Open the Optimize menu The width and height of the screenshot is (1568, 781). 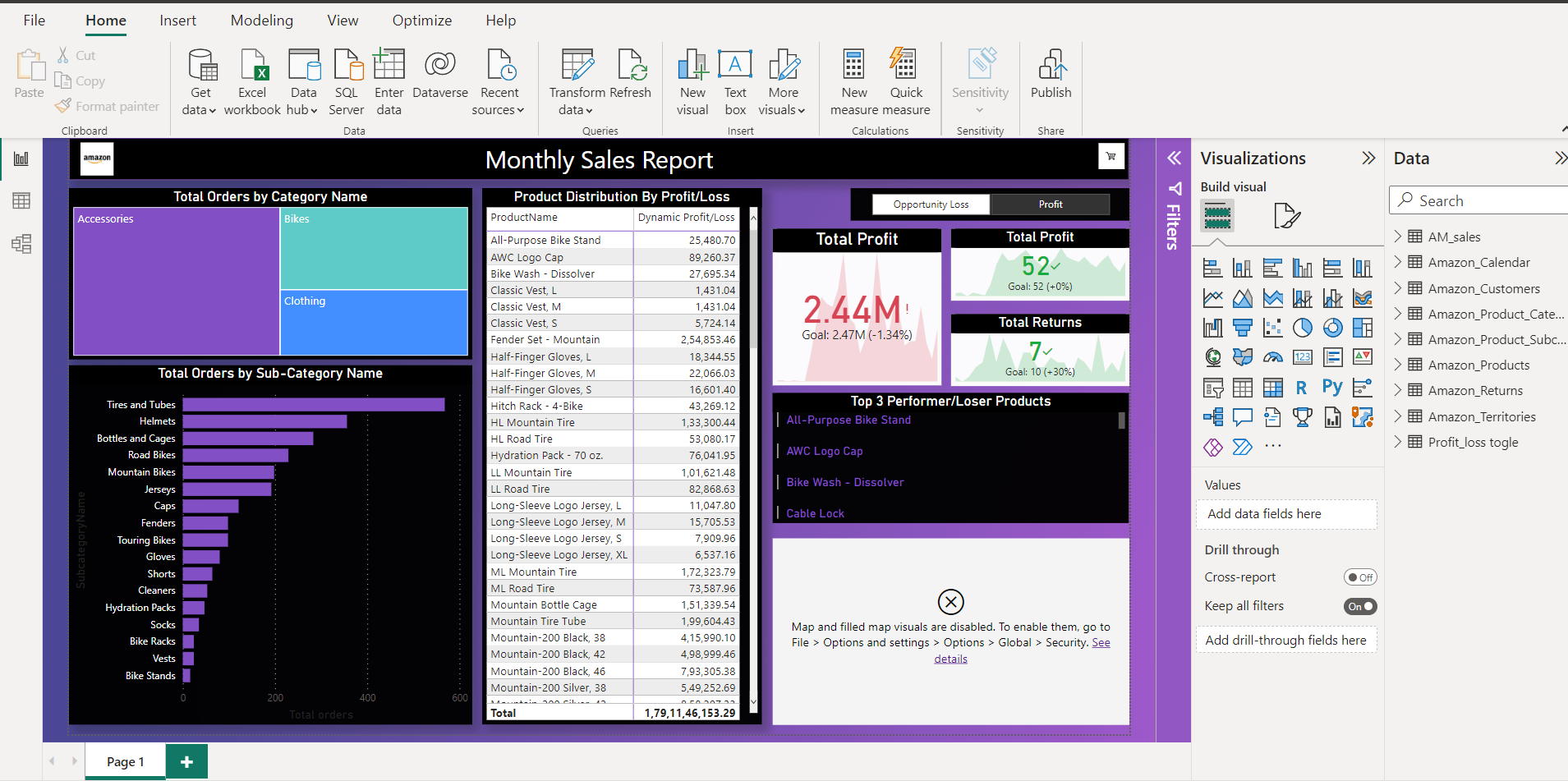pos(422,20)
